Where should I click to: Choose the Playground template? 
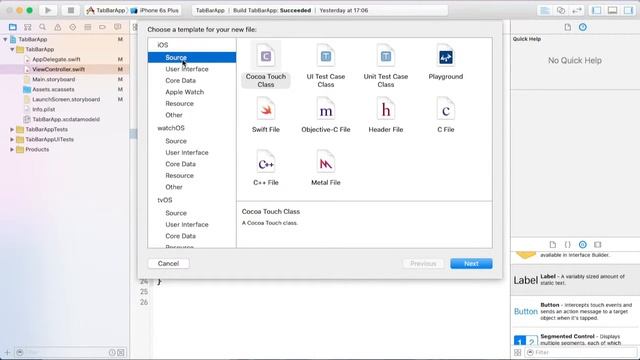pyautogui.click(x=446, y=62)
